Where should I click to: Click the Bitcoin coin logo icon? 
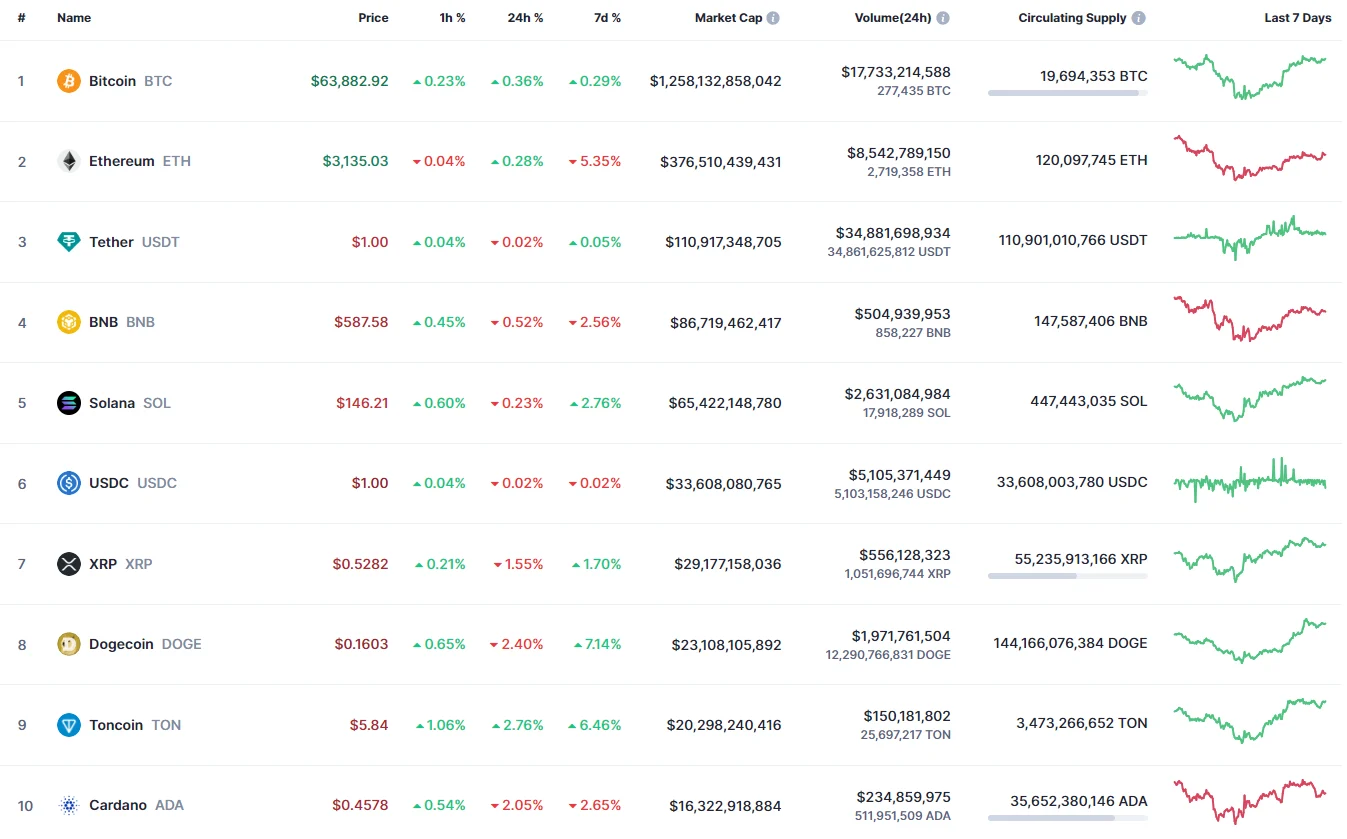[69, 81]
